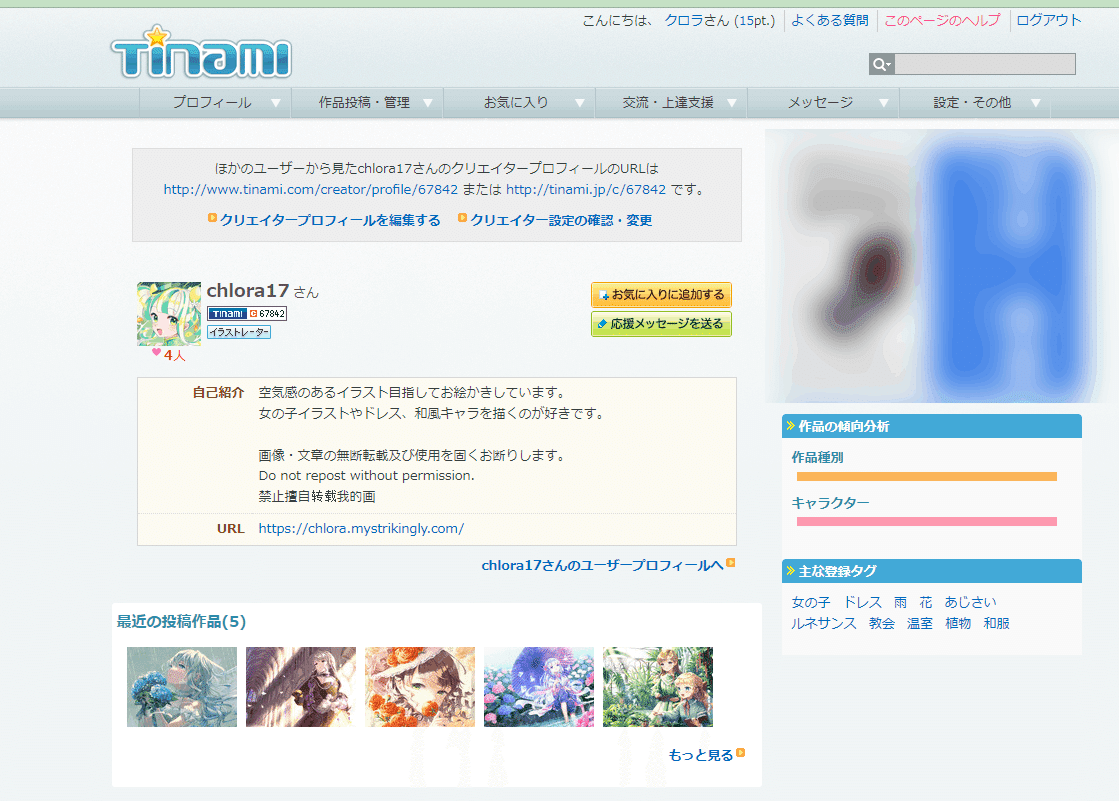Expand the 設定・その他 dropdown arrow
Image resolution: width=1119 pixels, height=801 pixels.
[1035, 102]
